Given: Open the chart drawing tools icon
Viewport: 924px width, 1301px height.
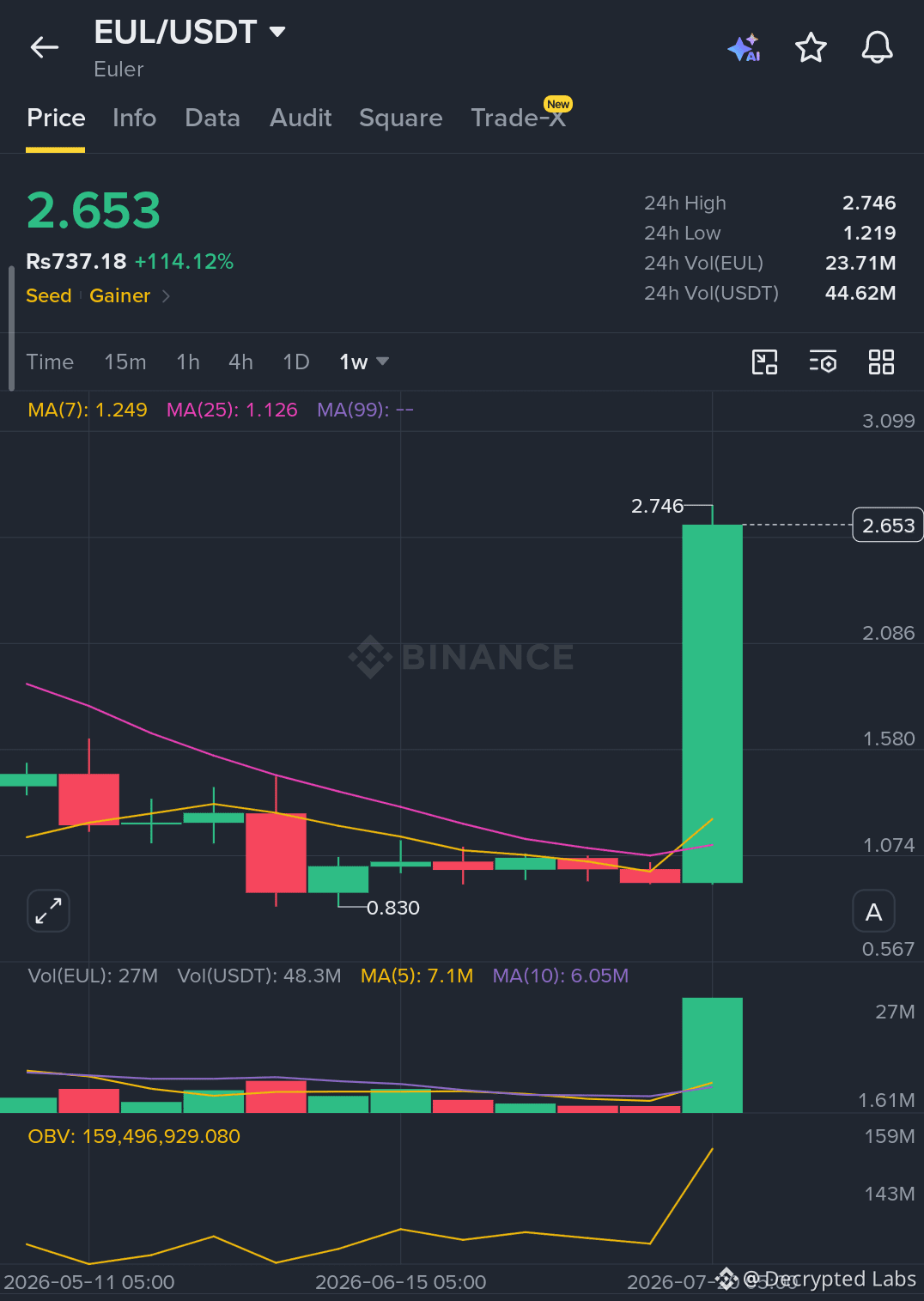Looking at the screenshot, I should [x=764, y=362].
